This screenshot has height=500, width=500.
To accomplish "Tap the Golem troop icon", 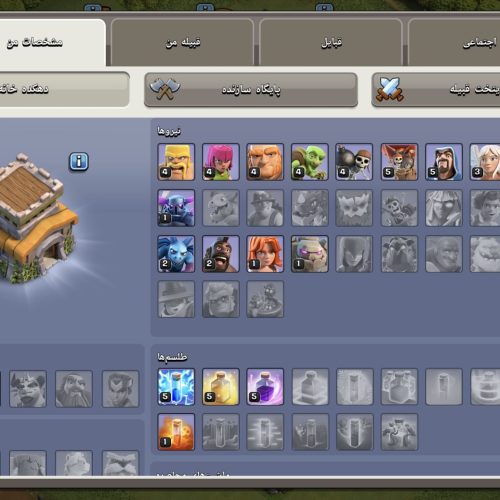I will click(310, 254).
